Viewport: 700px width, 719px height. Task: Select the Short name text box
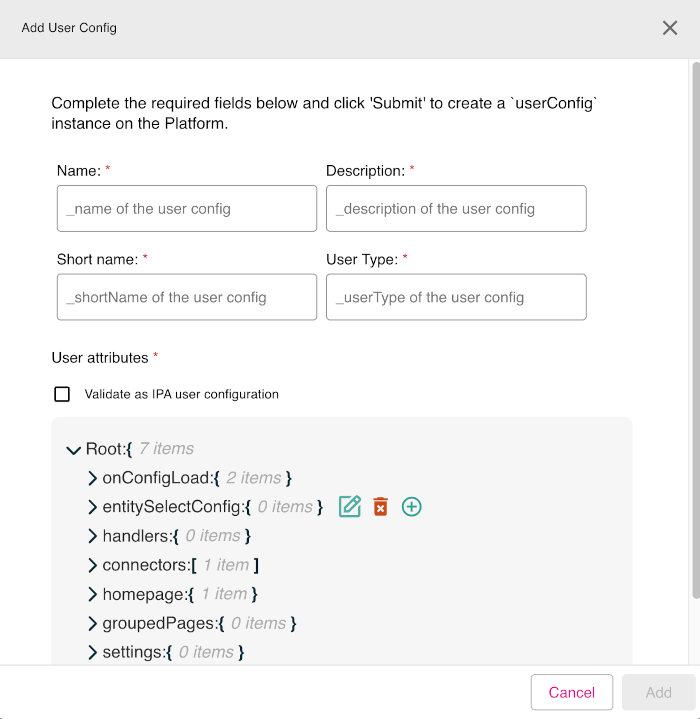click(x=187, y=297)
